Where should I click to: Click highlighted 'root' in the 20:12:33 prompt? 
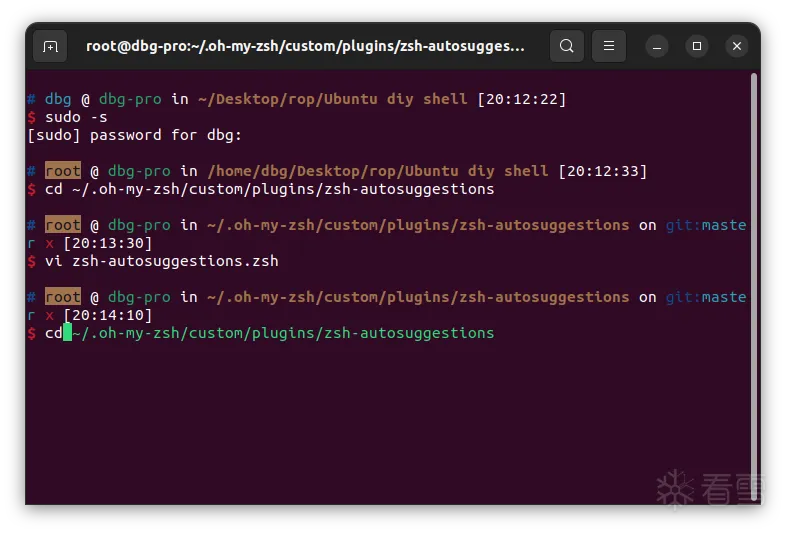(x=63, y=171)
